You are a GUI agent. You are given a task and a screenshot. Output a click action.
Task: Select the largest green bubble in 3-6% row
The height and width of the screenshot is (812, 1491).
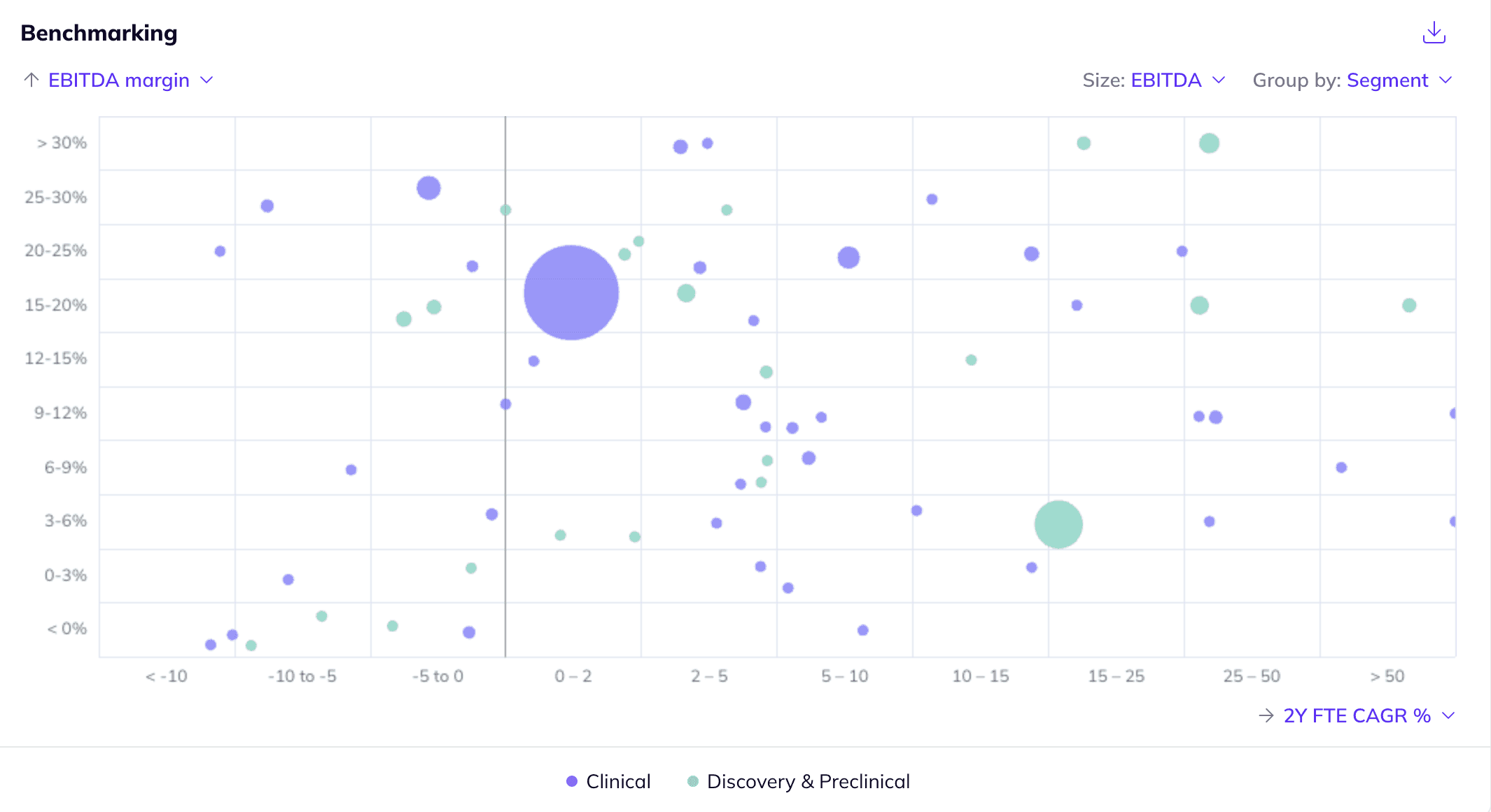click(1058, 524)
